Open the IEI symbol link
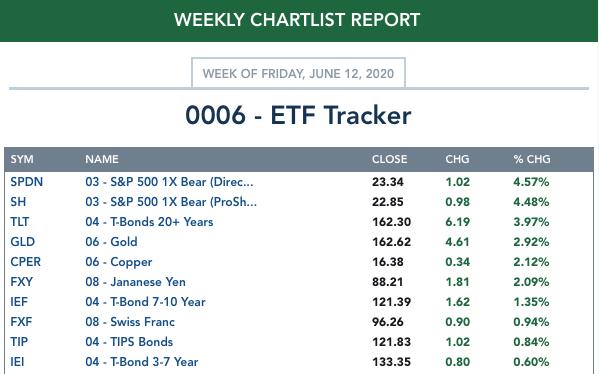The height and width of the screenshot is (374, 599). [x=17, y=362]
